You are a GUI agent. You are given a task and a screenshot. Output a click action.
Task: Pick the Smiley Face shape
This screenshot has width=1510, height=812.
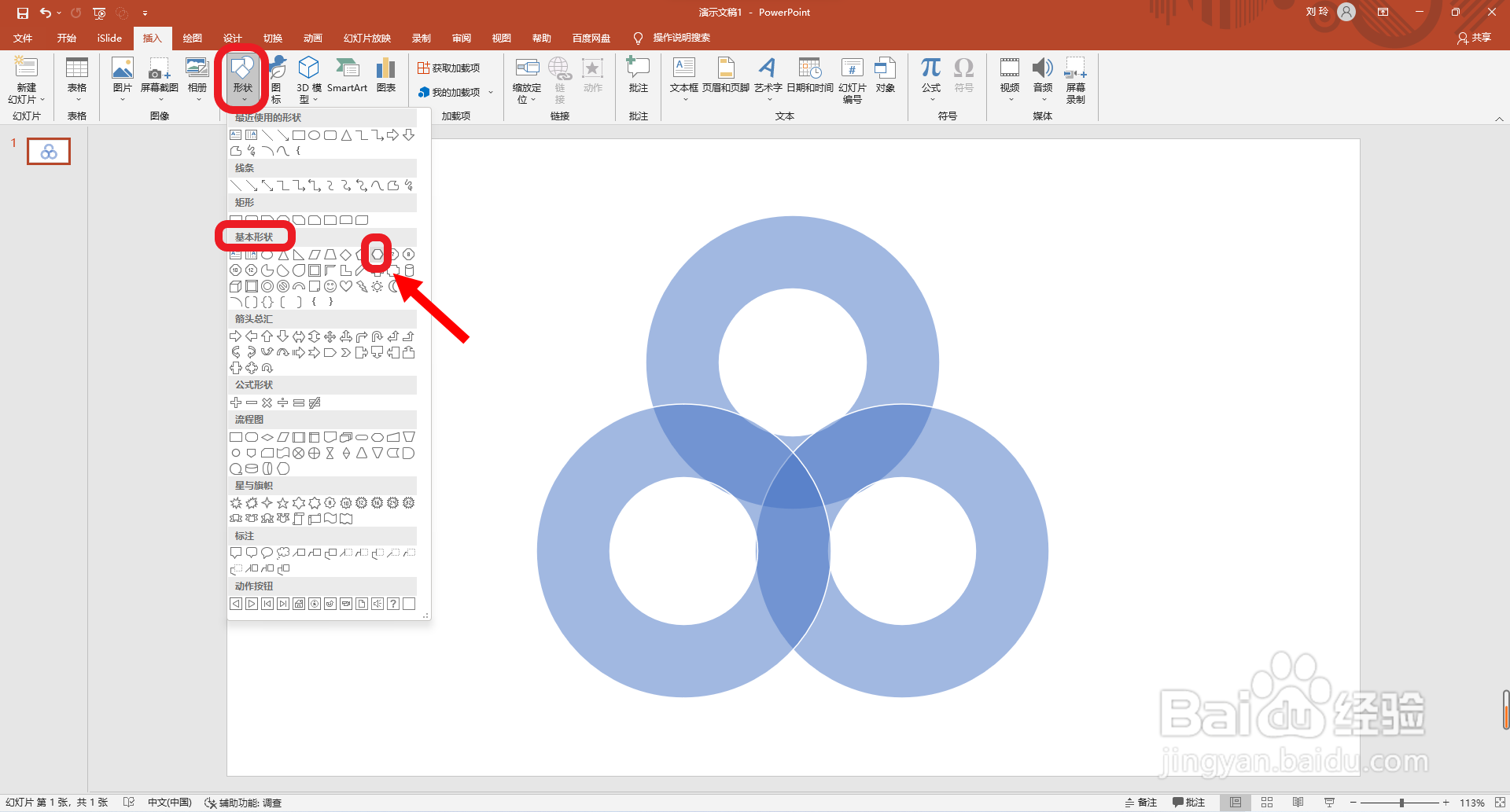click(x=330, y=286)
